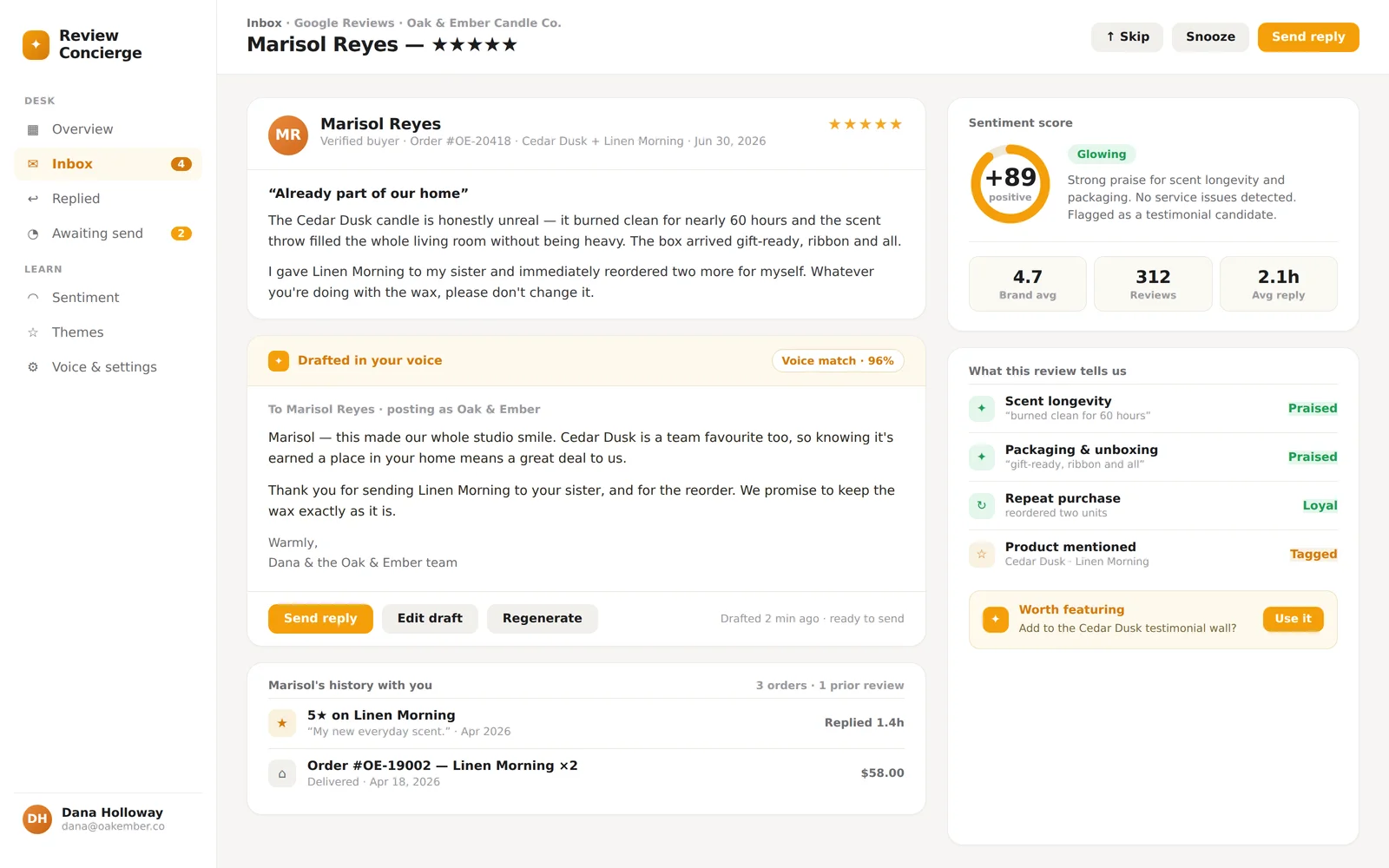Screen dimensions: 1389x868
Task: Click the 3 orders · 1 prior review text
Action: pos(830,686)
